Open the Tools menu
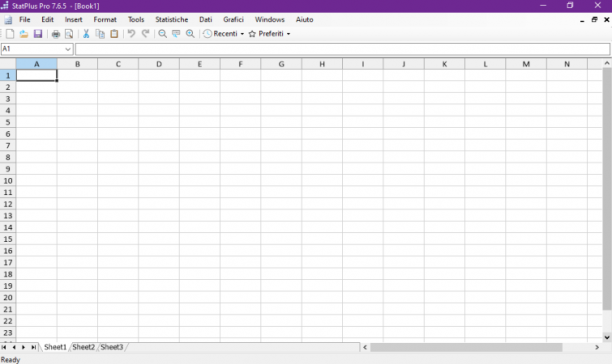The width and height of the screenshot is (612, 364). point(136,20)
